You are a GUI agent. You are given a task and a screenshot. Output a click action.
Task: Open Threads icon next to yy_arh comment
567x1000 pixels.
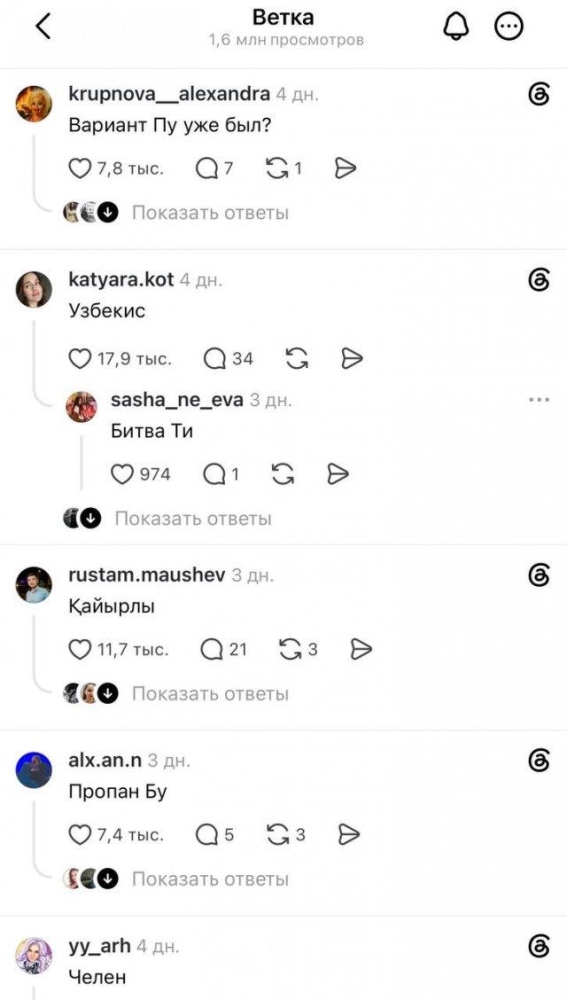[x=540, y=948]
